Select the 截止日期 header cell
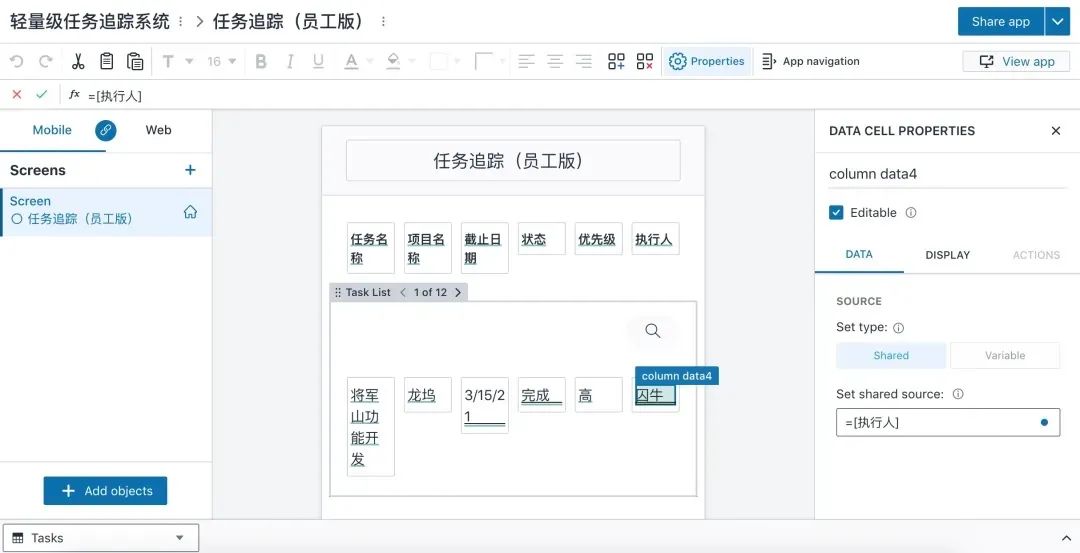Viewport: 1080px width, 553px height. point(485,248)
